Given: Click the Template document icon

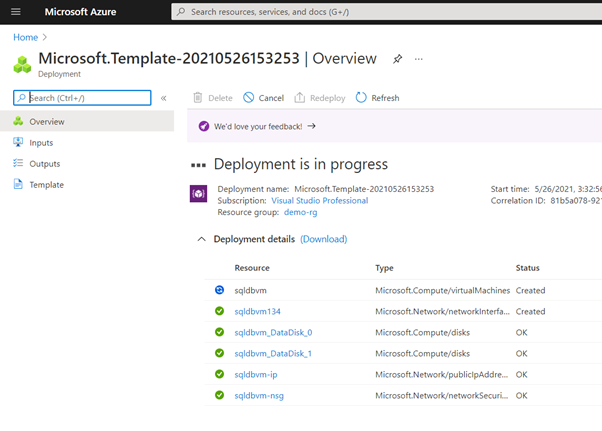Looking at the screenshot, I should [x=18, y=184].
